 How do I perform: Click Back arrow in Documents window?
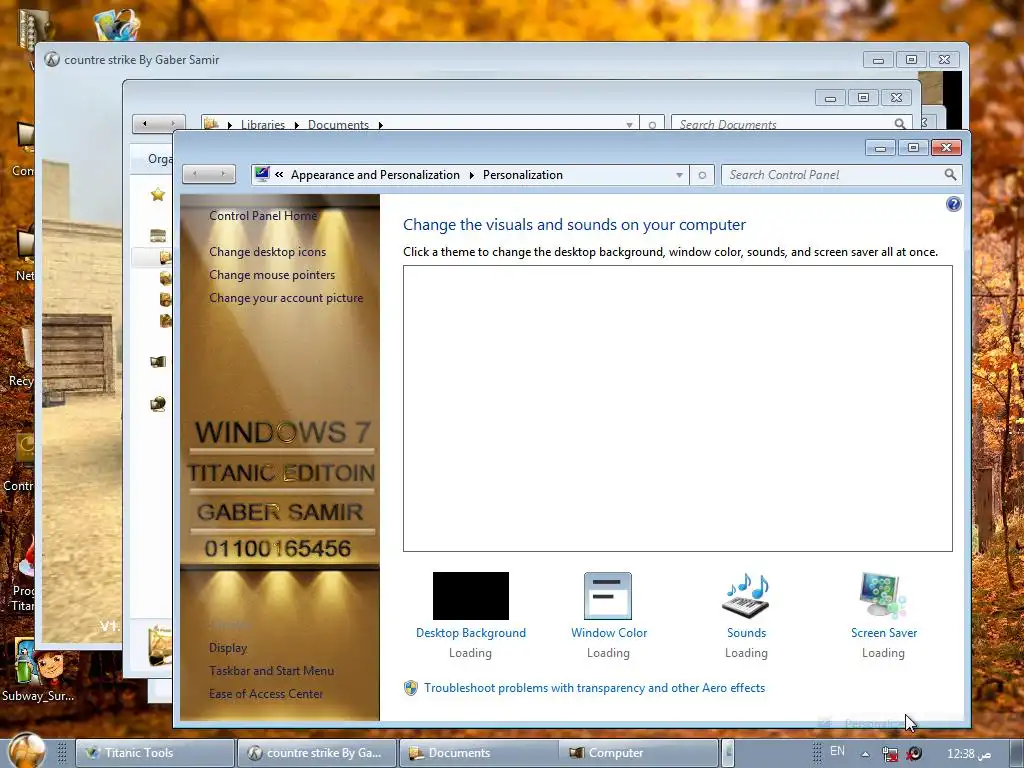(145, 123)
